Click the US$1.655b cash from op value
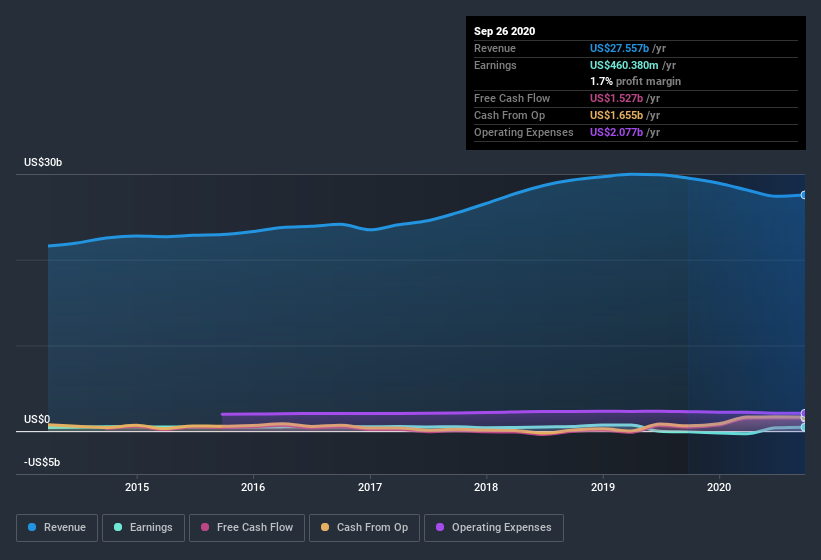This screenshot has height=560, width=821. tap(616, 115)
